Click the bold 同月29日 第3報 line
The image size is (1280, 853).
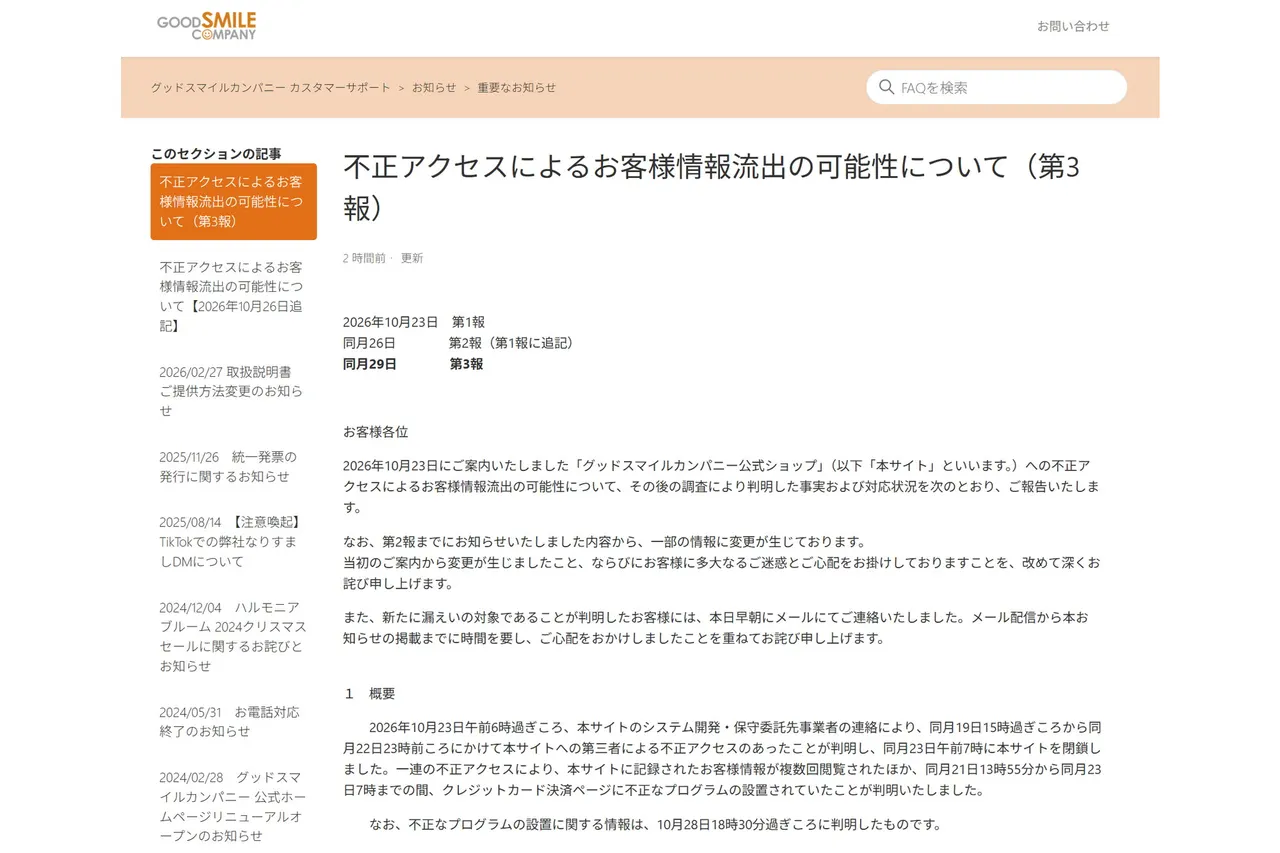pyautogui.click(x=413, y=364)
